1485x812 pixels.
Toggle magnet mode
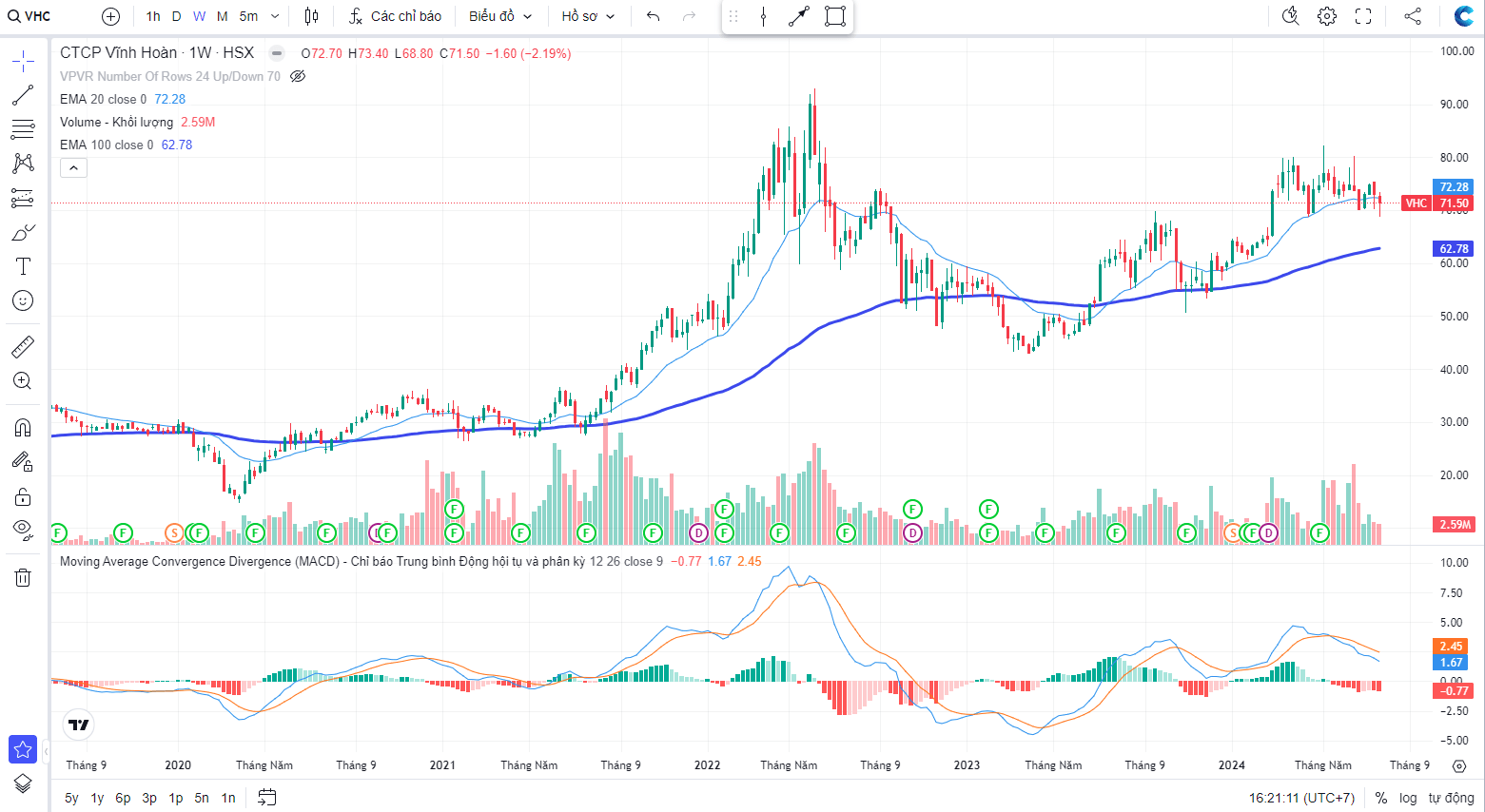click(x=23, y=428)
